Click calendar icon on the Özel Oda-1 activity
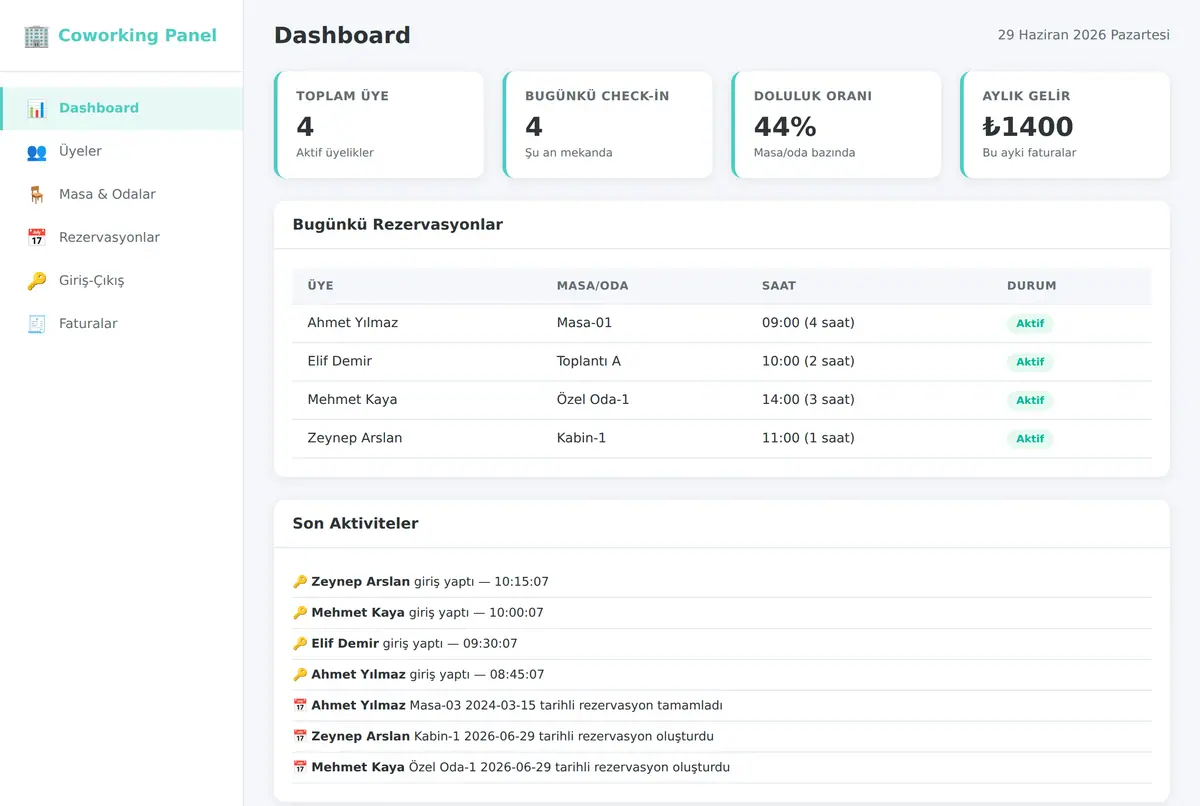This screenshot has height=806, width=1200. pyautogui.click(x=300, y=767)
